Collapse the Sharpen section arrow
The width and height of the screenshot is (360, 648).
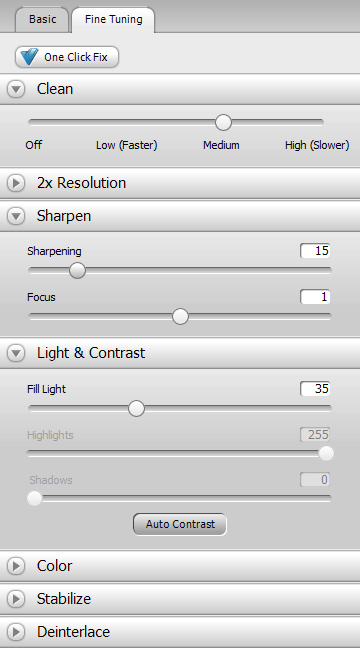tap(16, 216)
